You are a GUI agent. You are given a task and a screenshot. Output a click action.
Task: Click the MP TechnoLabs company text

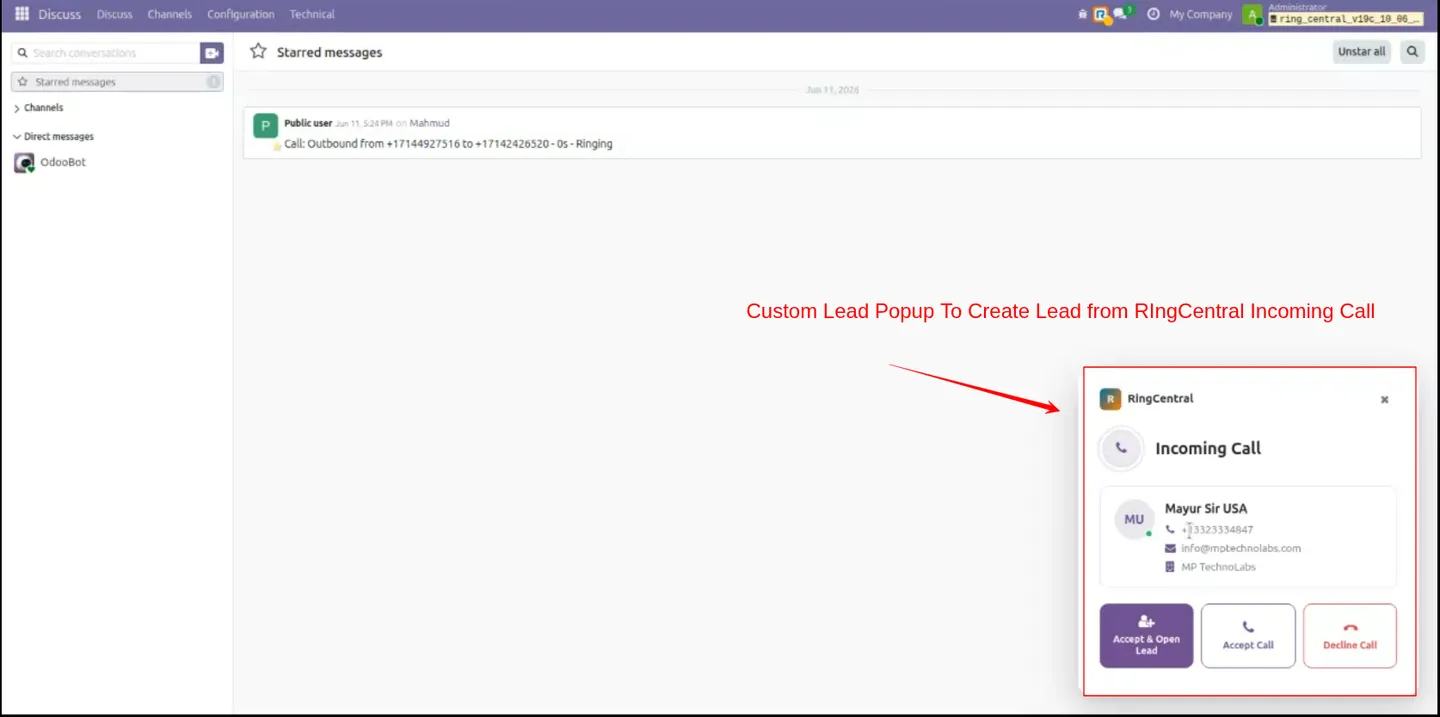(x=1218, y=567)
